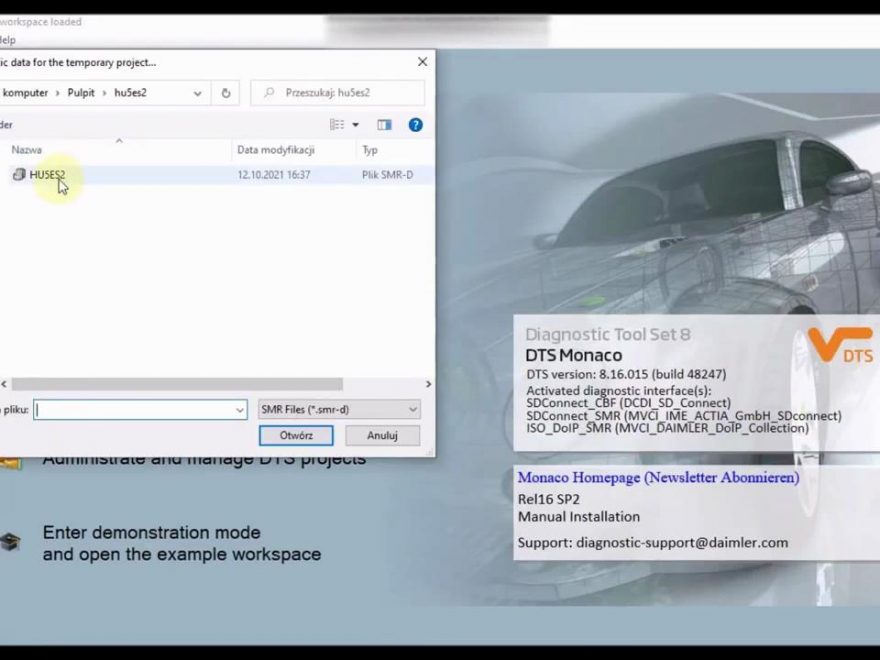The width and height of the screenshot is (880, 660).
Task: Open the file dialog help
Action: (415, 125)
